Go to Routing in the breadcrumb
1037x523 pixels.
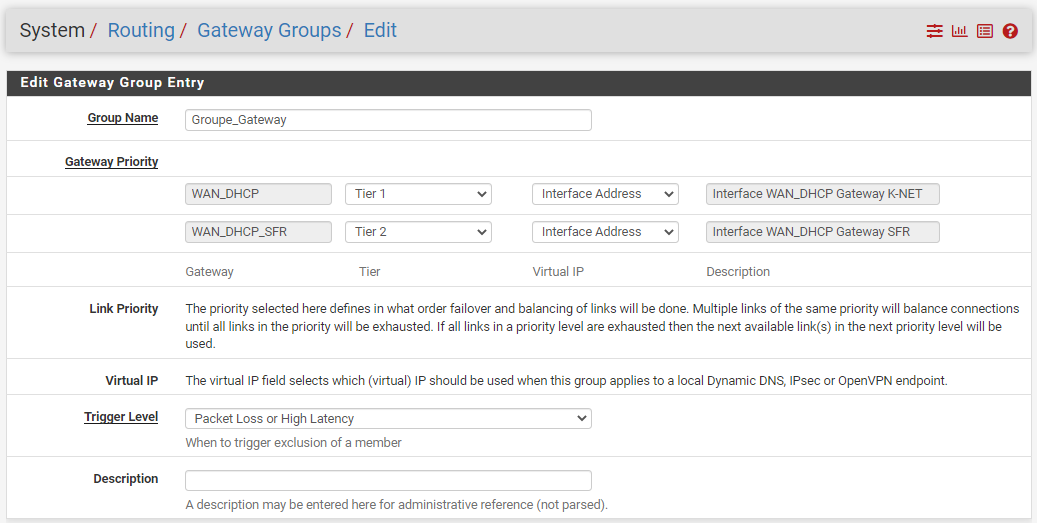pos(141,31)
